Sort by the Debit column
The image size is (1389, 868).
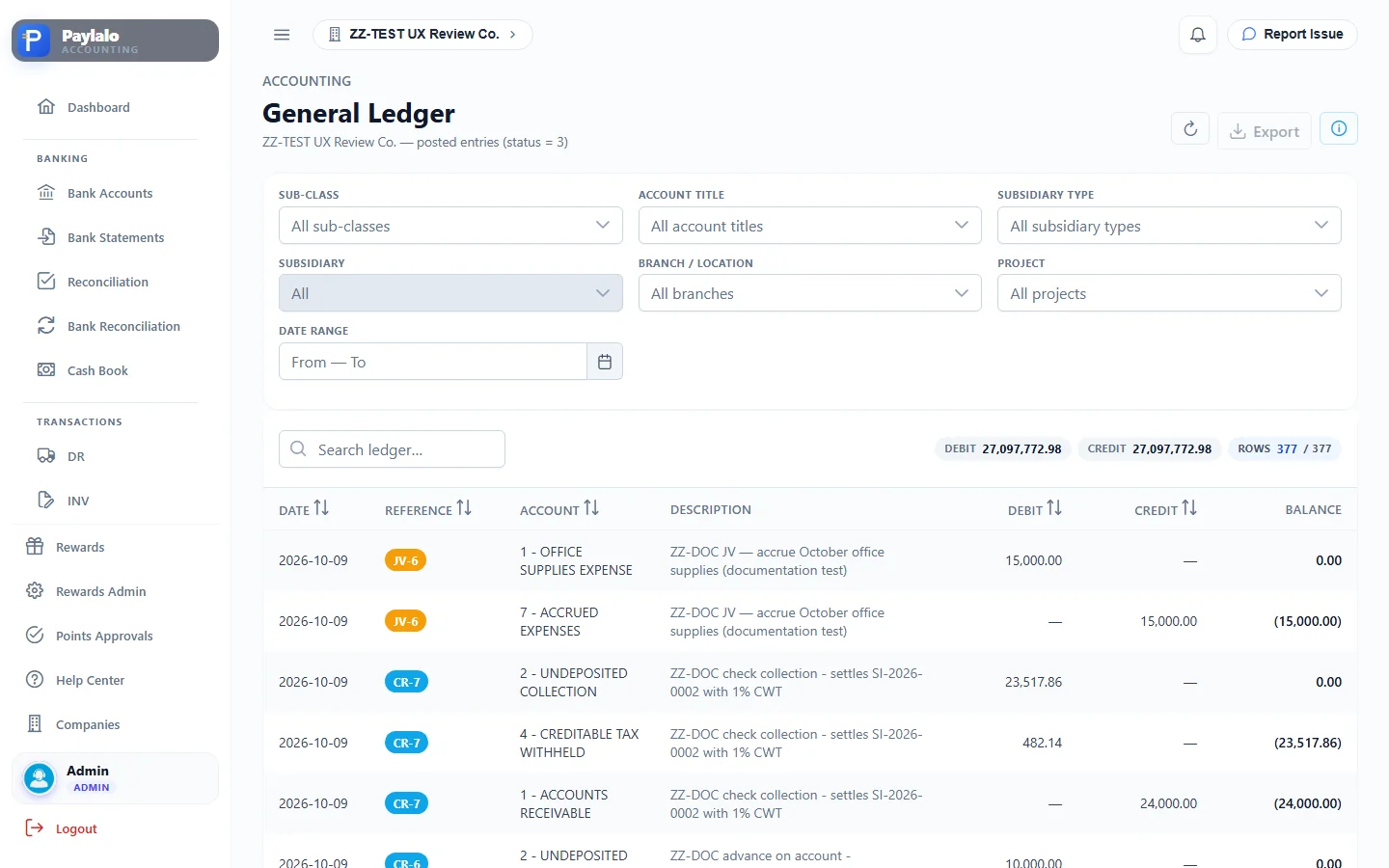tap(1035, 509)
